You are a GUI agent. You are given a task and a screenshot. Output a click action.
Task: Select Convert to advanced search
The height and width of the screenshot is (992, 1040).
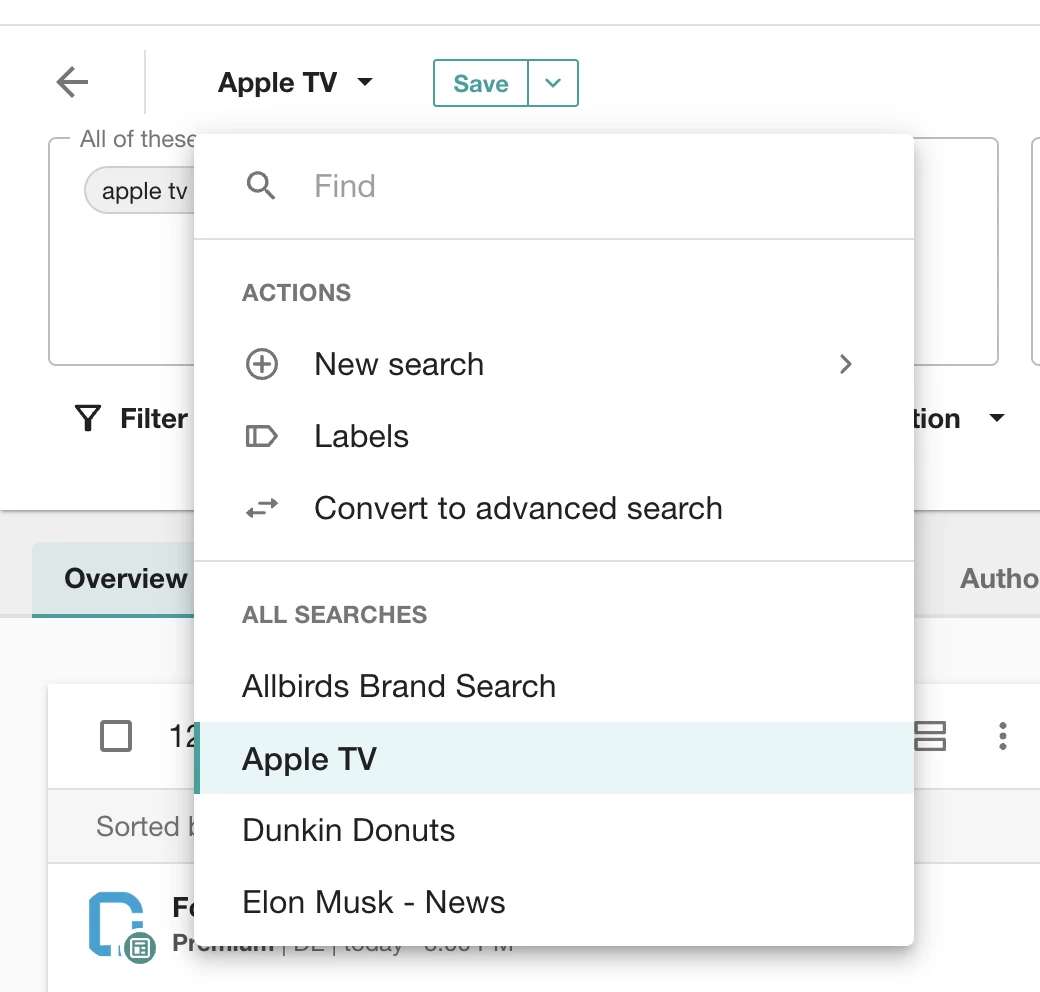click(553, 509)
